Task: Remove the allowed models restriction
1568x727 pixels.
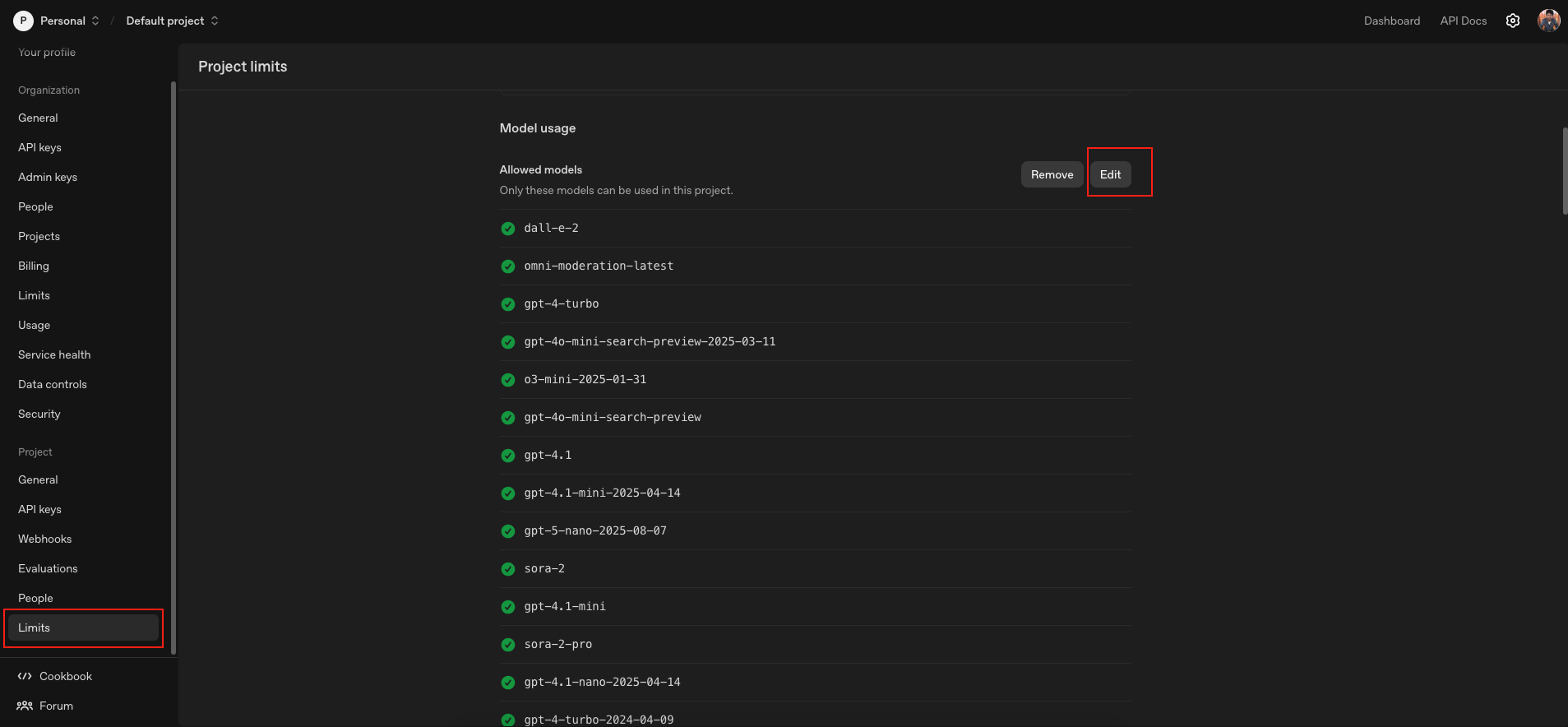Action: click(x=1052, y=174)
